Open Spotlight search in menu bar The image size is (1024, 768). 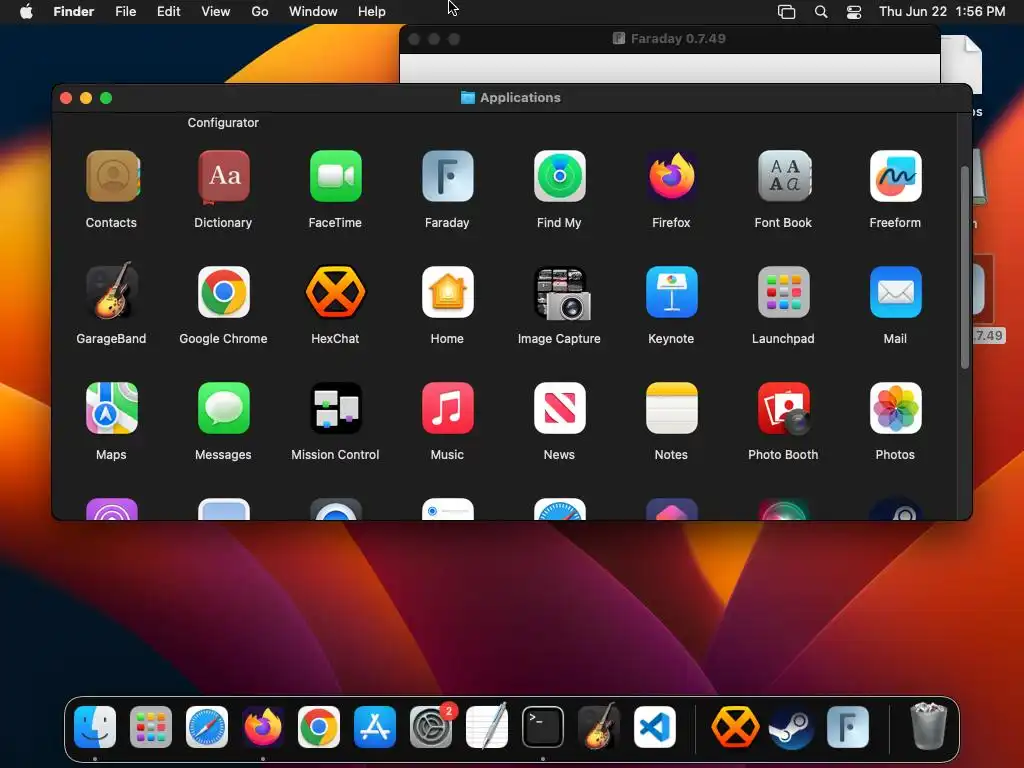(x=821, y=12)
